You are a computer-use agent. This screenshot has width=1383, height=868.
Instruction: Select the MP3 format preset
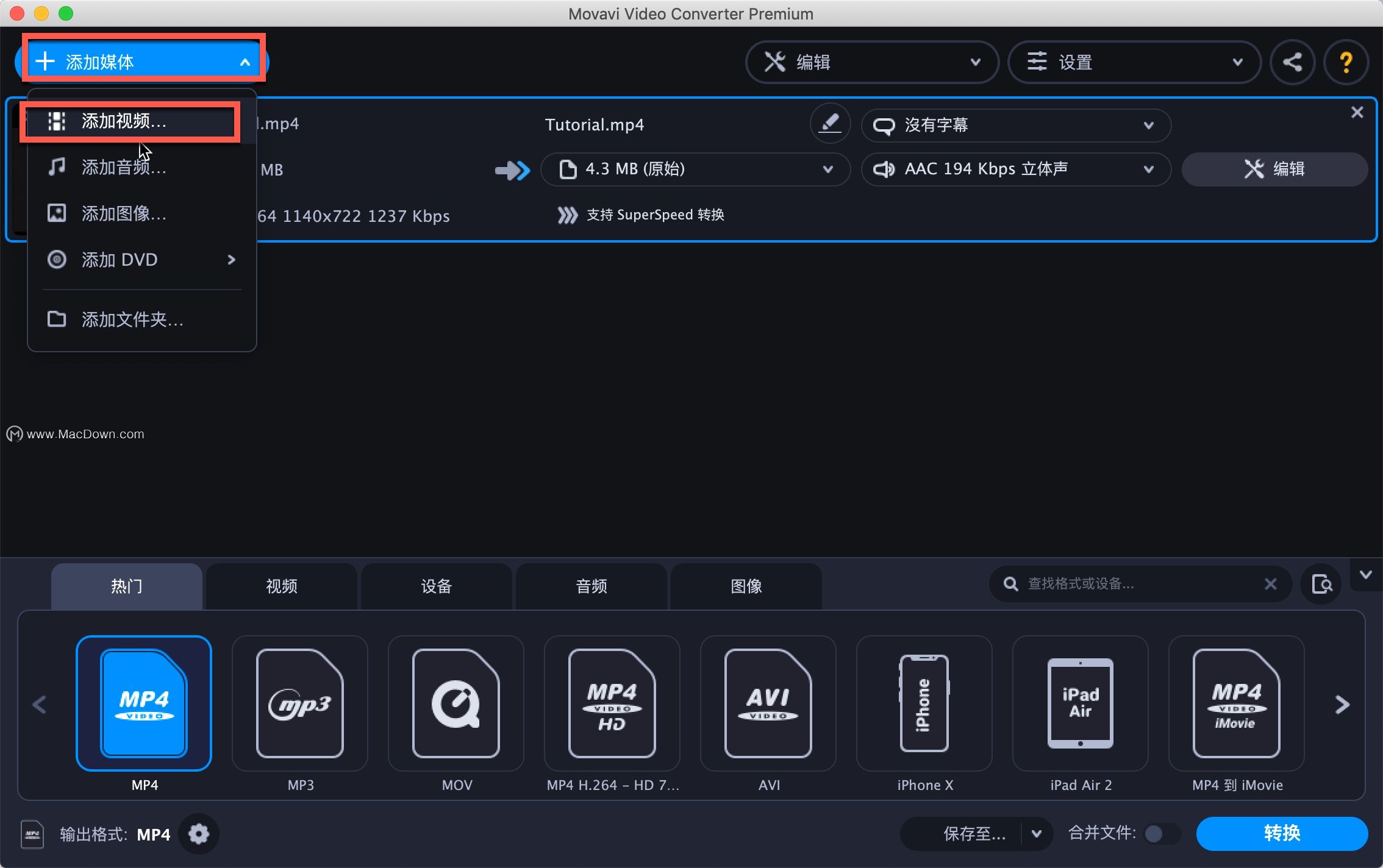coord(300,703)
